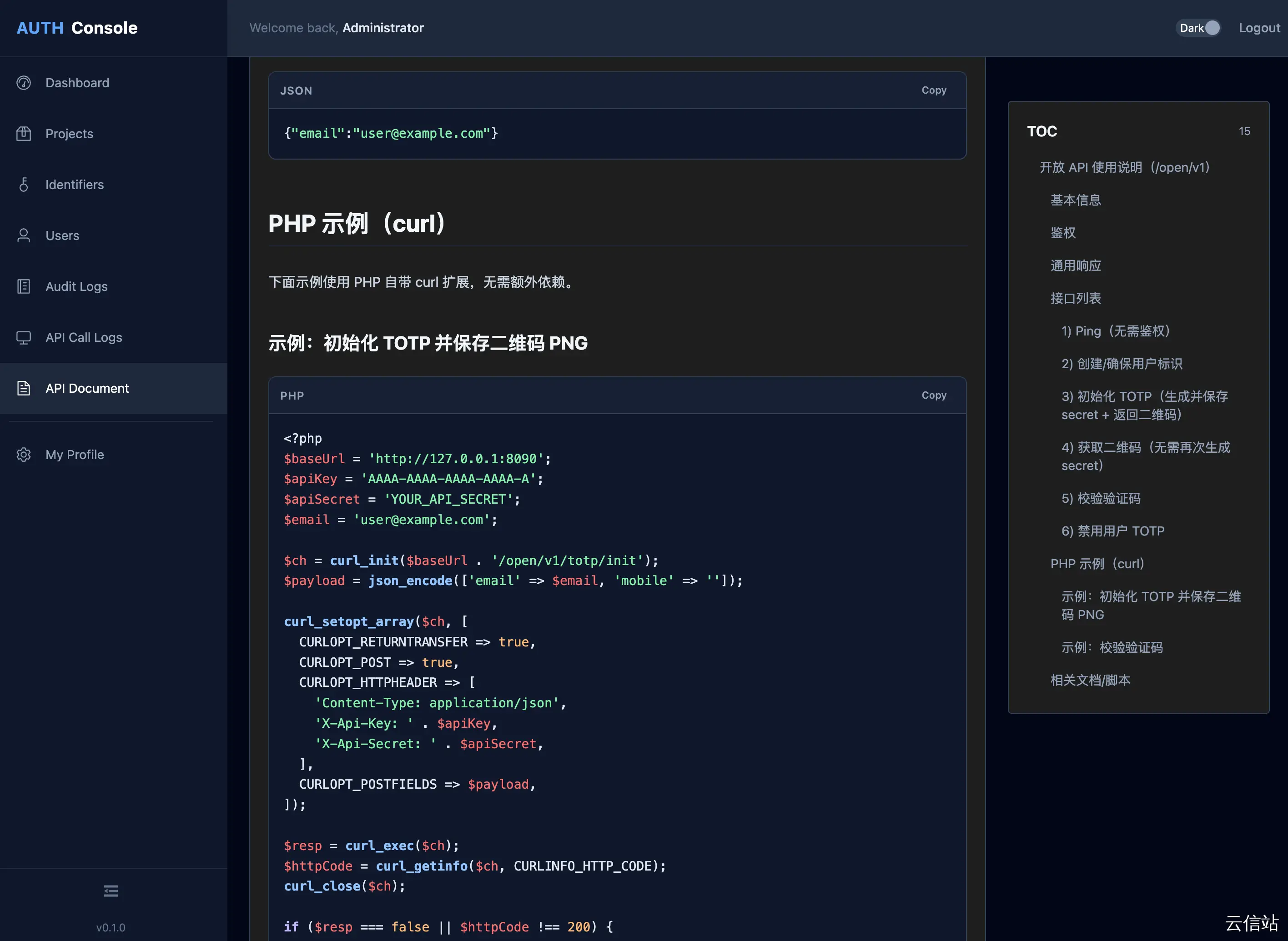
Task: Collapse the sidebar with the bottom menu icon
Action: [x=111, y=891]
